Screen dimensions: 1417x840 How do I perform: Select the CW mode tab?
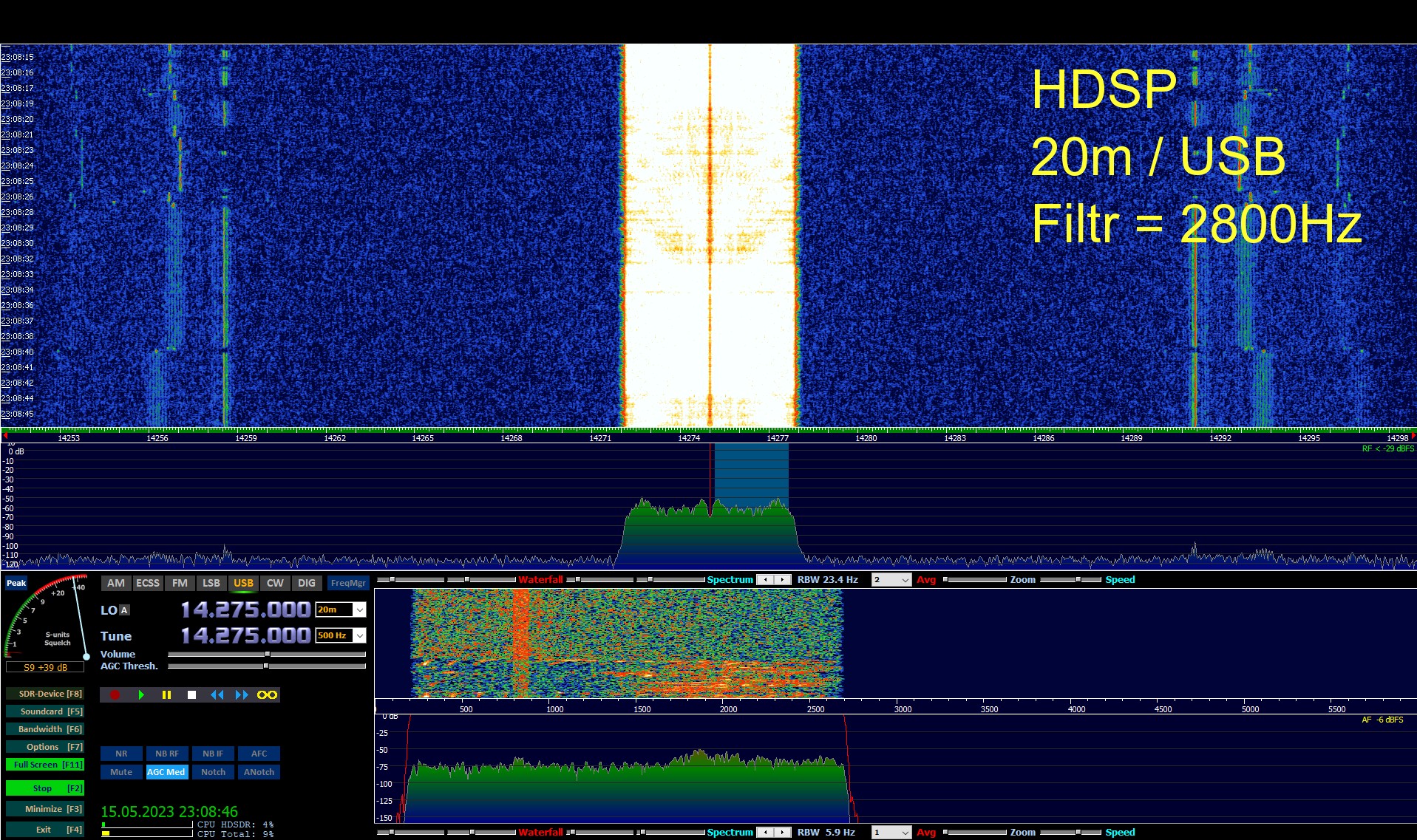tap(275, 583)
